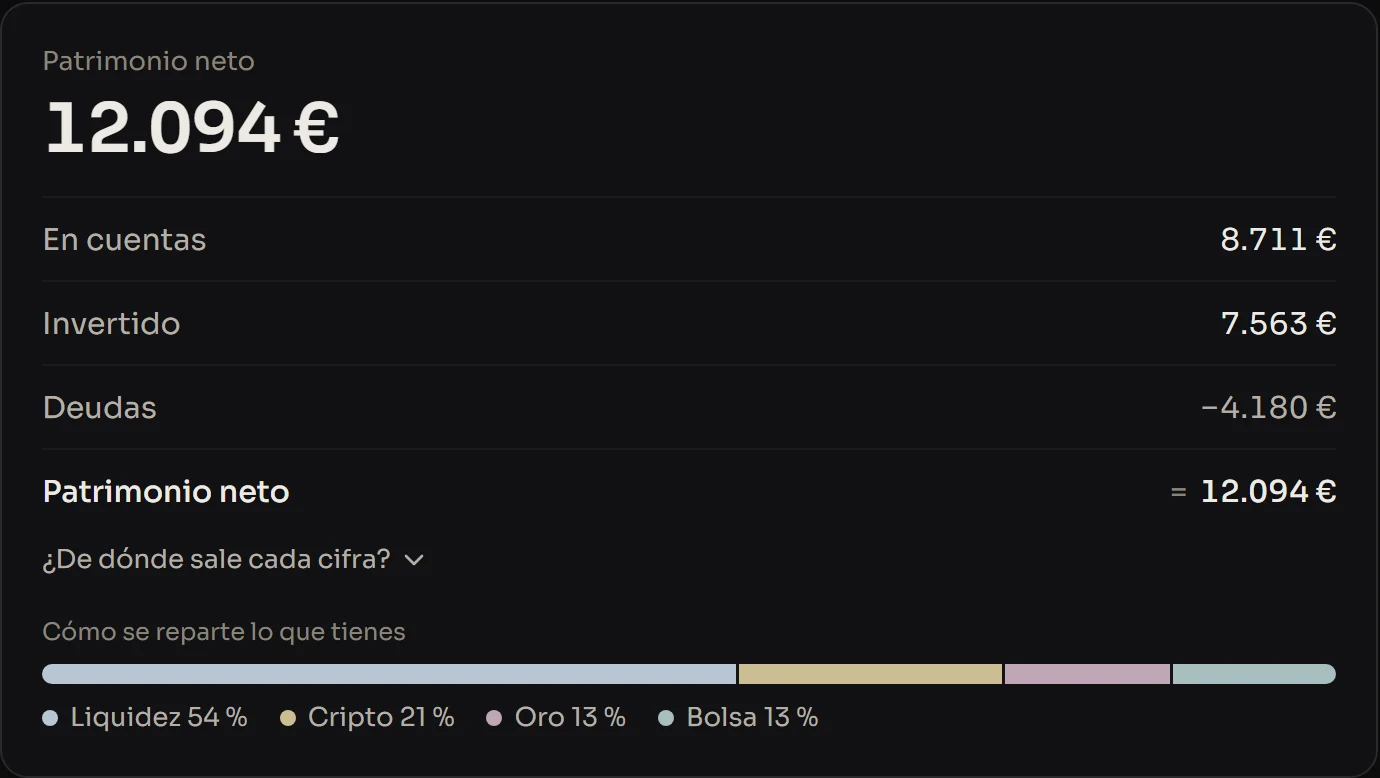
Task: Click the Bolsa legend color dot
Action: pos(666,718)
